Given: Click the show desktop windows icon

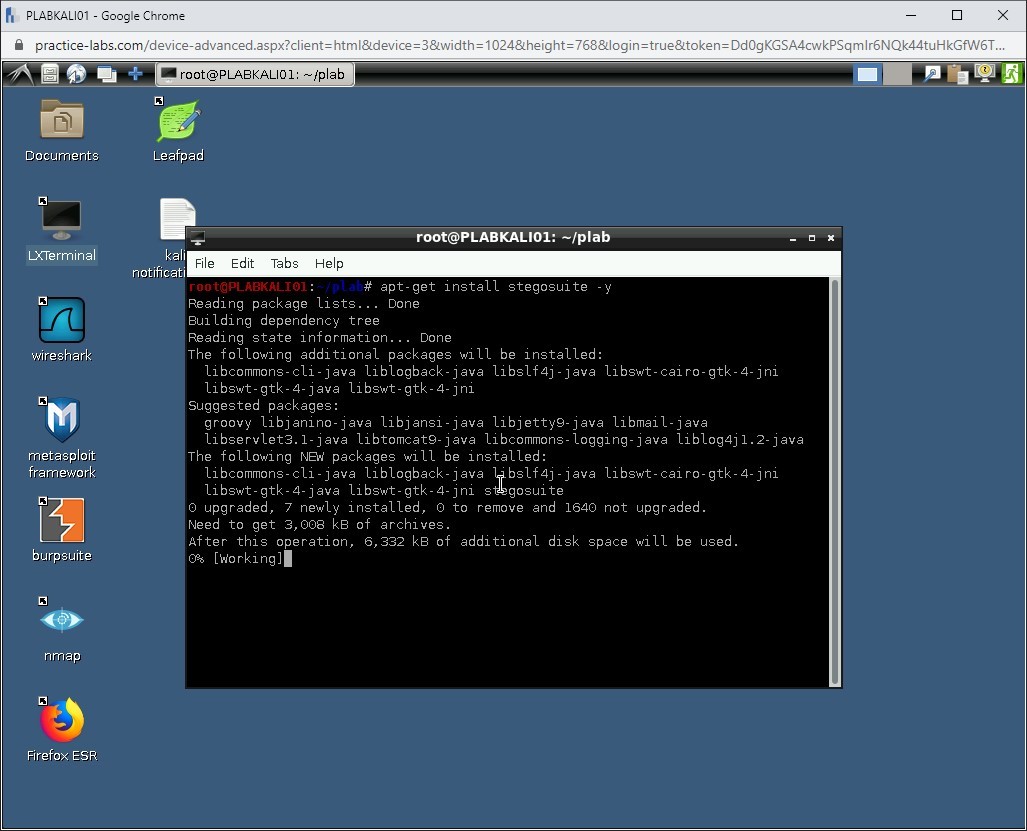Looking at the screenshot, I should (106, 74).
